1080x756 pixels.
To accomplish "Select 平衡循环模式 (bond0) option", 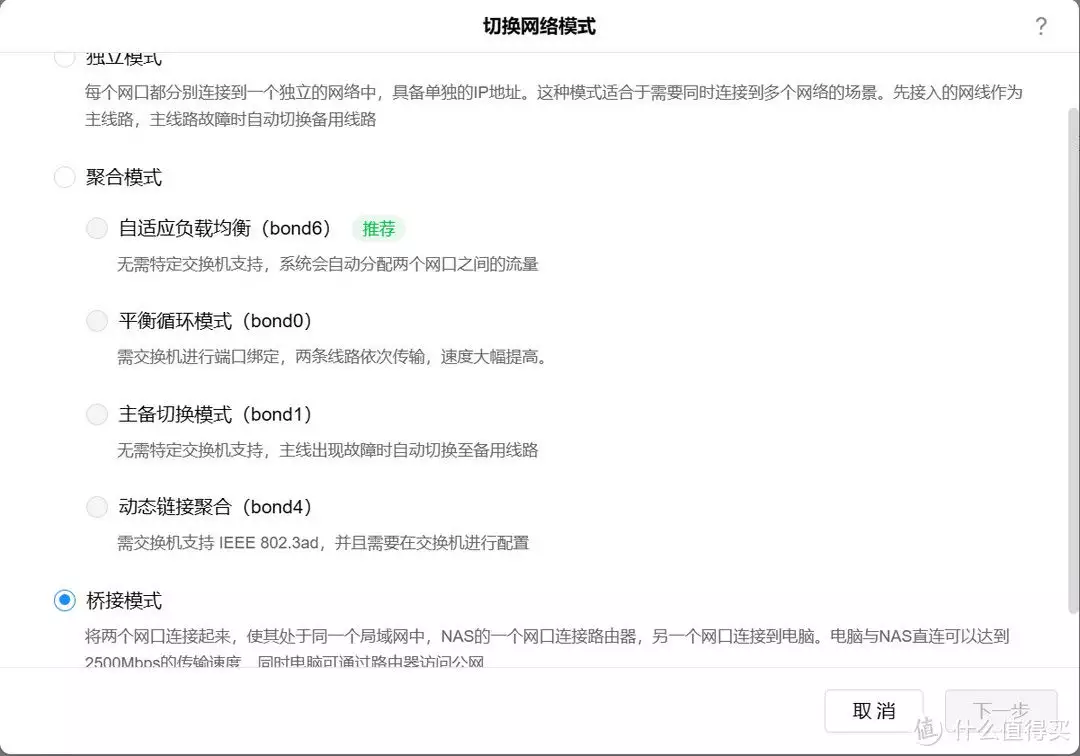I will (x=97, y=321).
